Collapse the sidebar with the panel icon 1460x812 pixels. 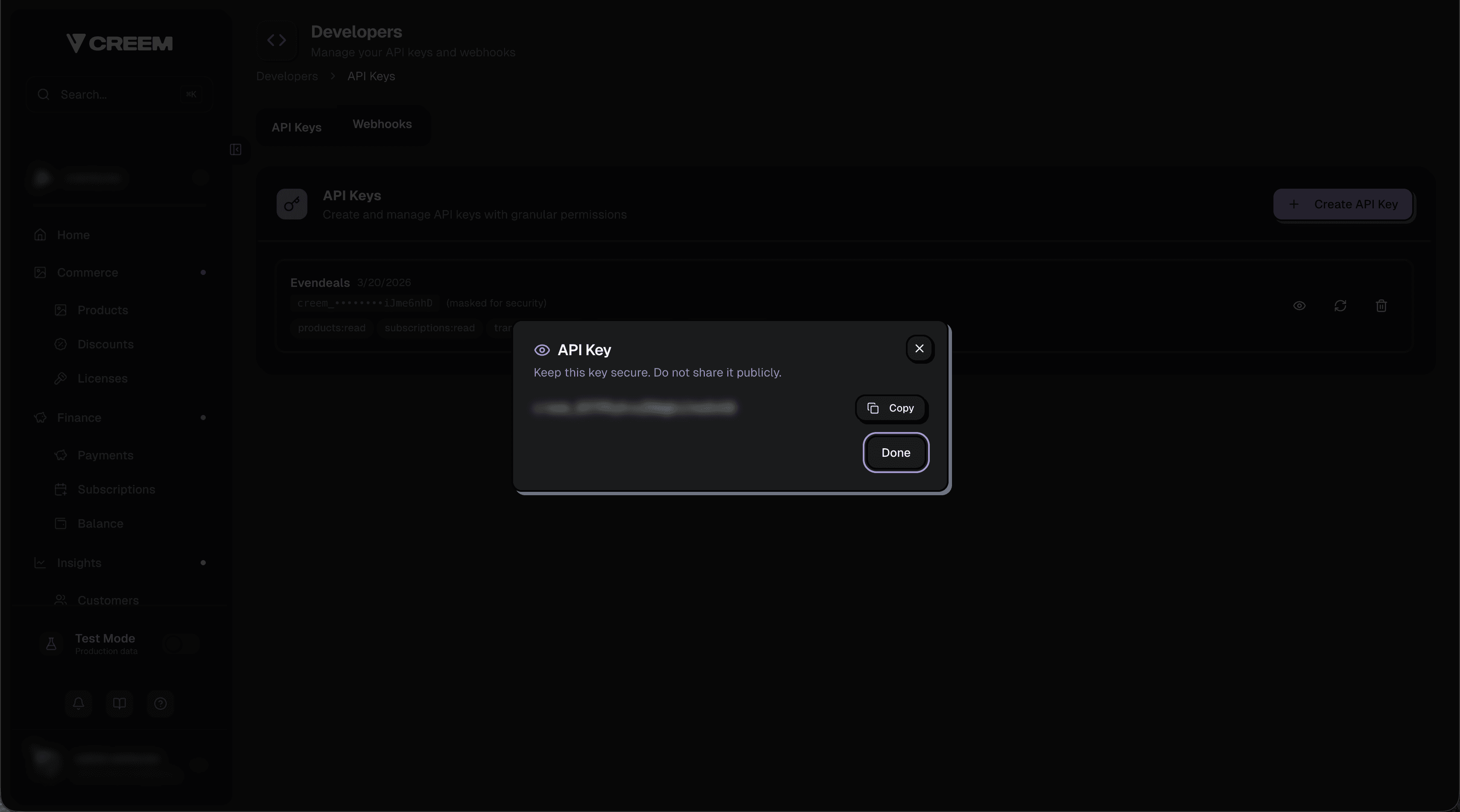point(237,149)
